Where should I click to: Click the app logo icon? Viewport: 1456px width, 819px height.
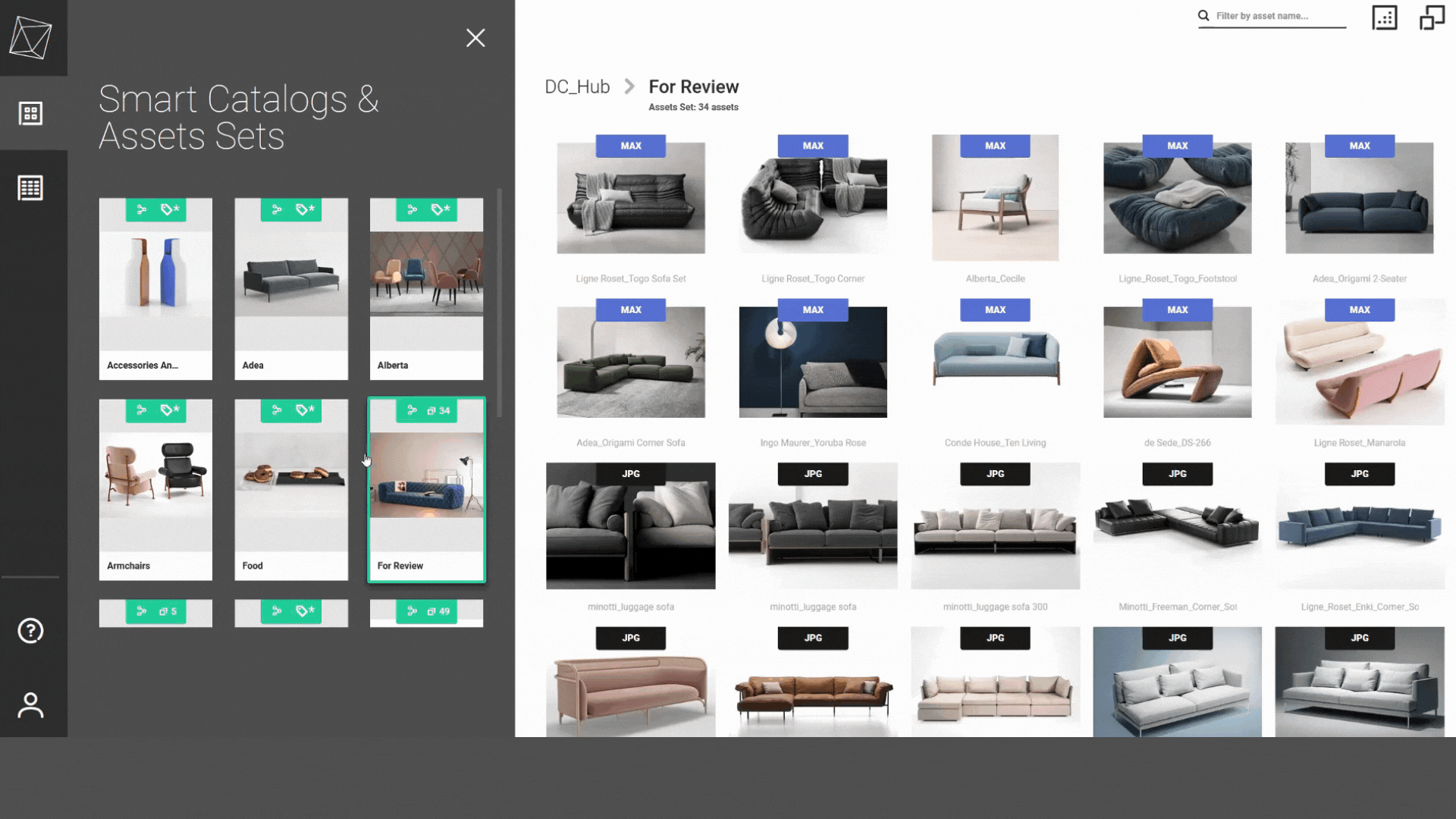pyautogui.click(x=30, y=38)
